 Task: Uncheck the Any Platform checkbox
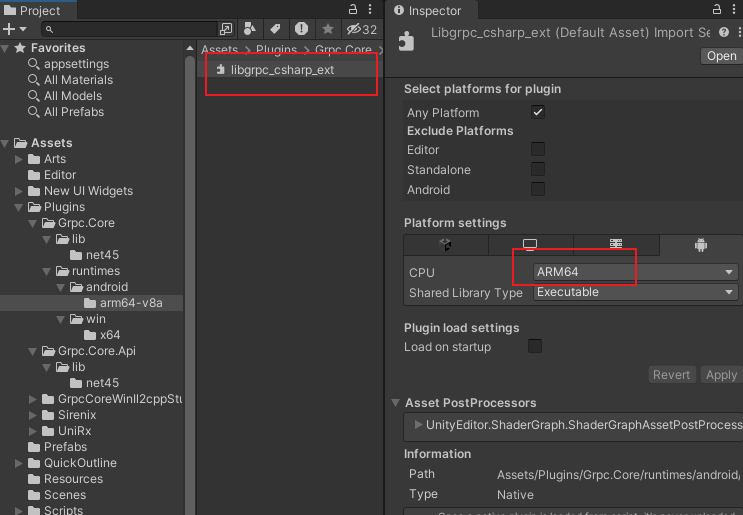click(x=538, y=113)
